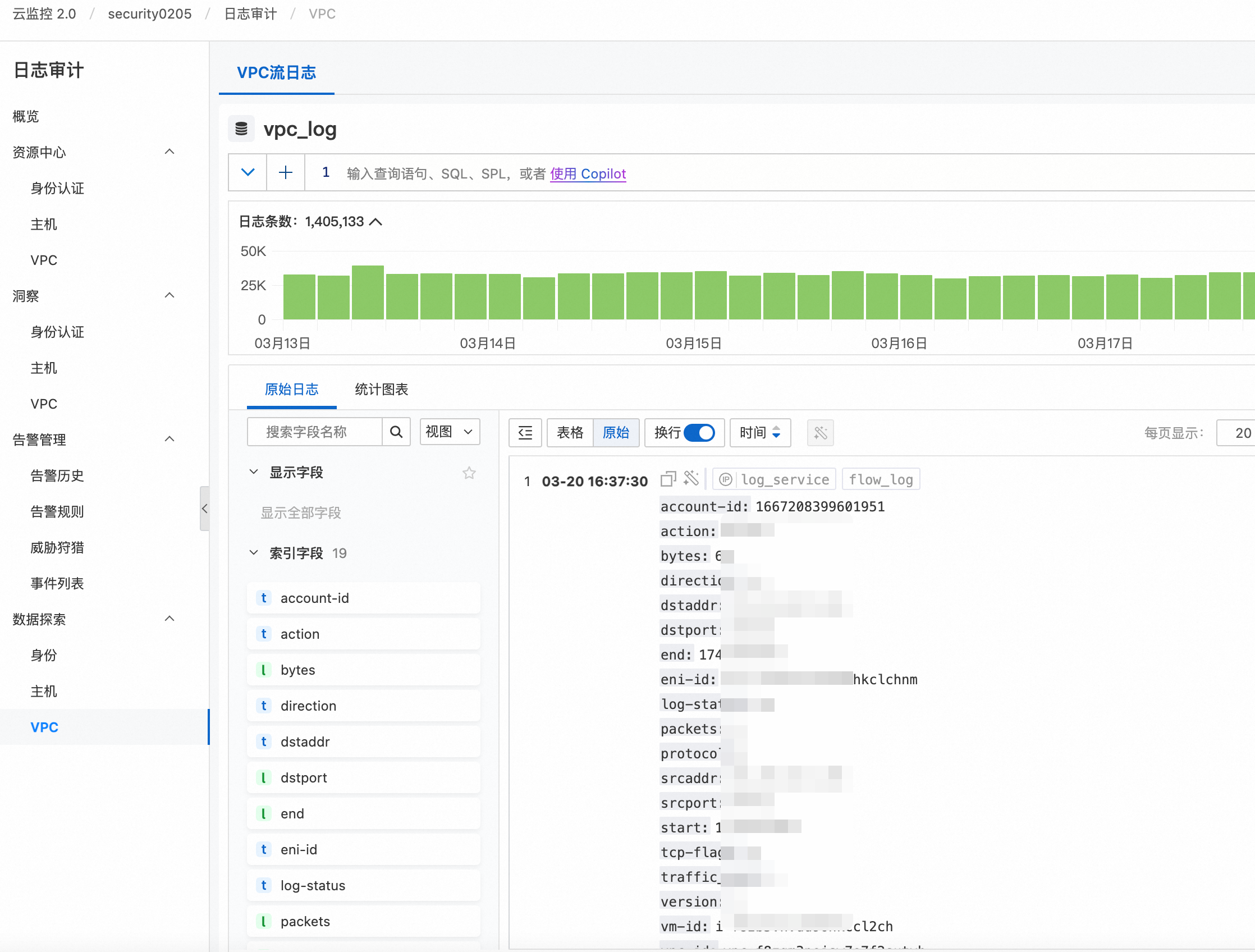Click the long-type icon of dstport field
Viewport: 1255px width, 952px height.
point(264,778)
